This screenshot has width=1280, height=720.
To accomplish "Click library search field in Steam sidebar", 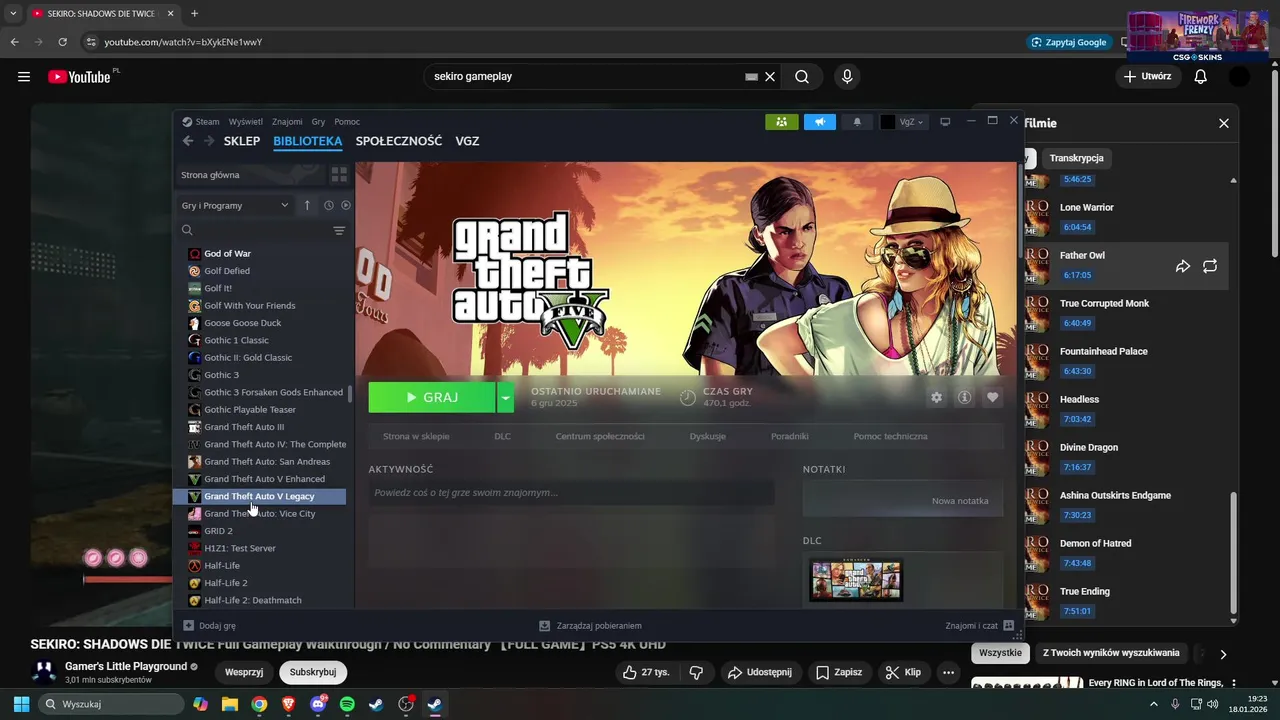I will (255, 231).
